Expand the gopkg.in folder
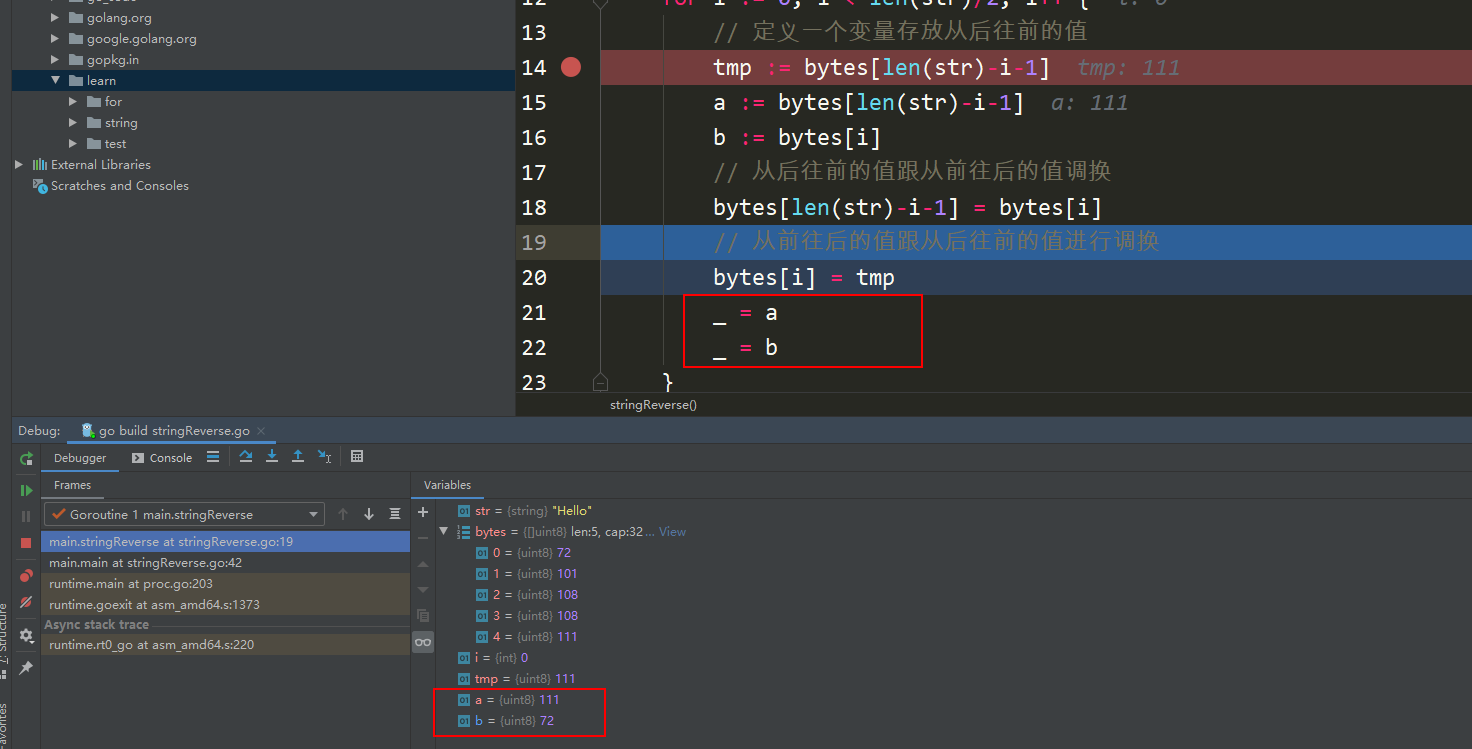1472x749 pixels. point(57,60)
